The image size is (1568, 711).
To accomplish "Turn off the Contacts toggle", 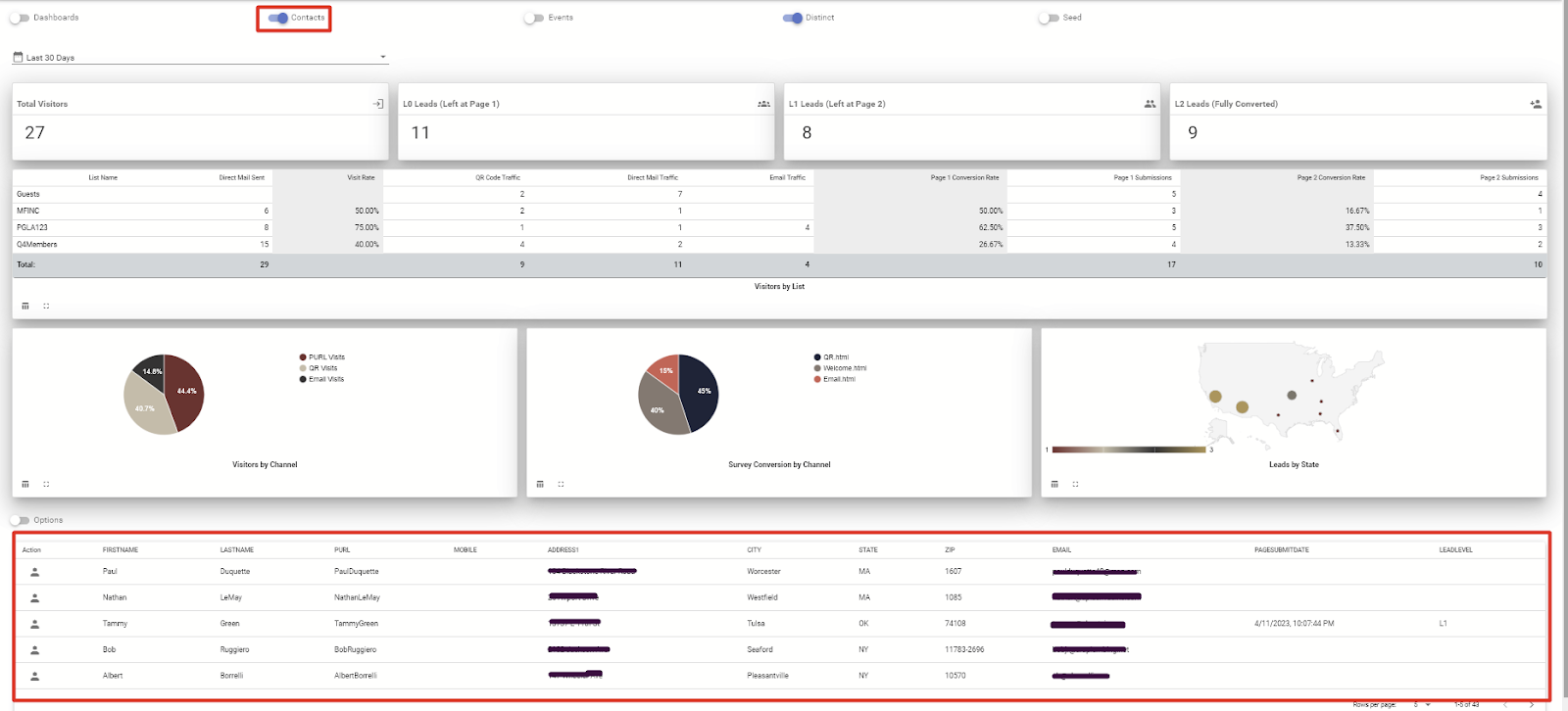I will pos(278,18).
